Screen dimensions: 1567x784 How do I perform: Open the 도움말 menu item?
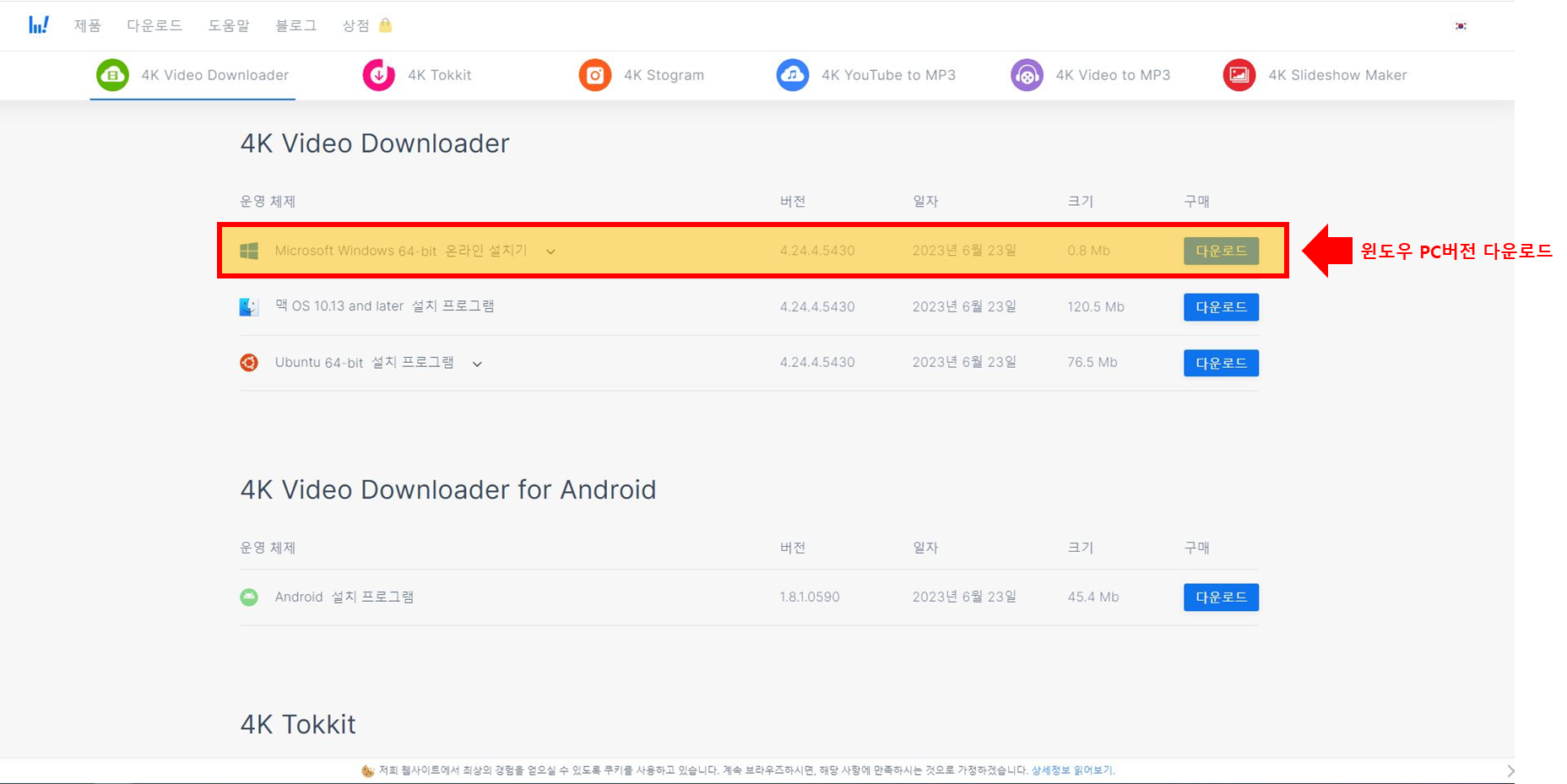click(229, 25)
